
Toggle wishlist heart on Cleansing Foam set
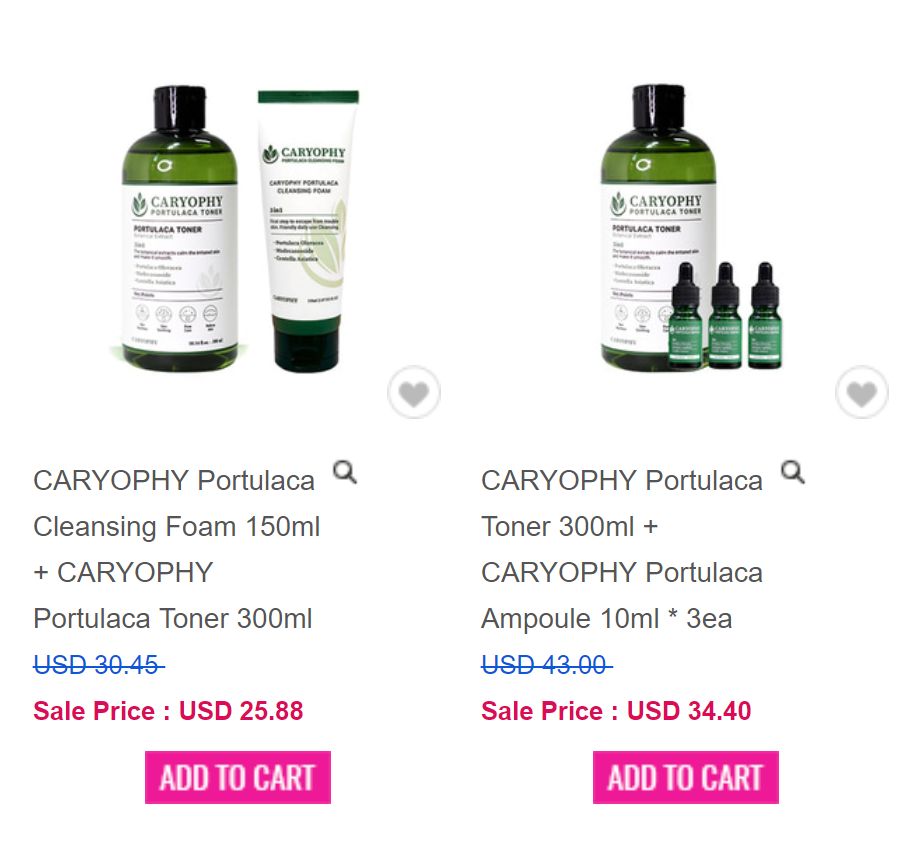pos(413,393)
